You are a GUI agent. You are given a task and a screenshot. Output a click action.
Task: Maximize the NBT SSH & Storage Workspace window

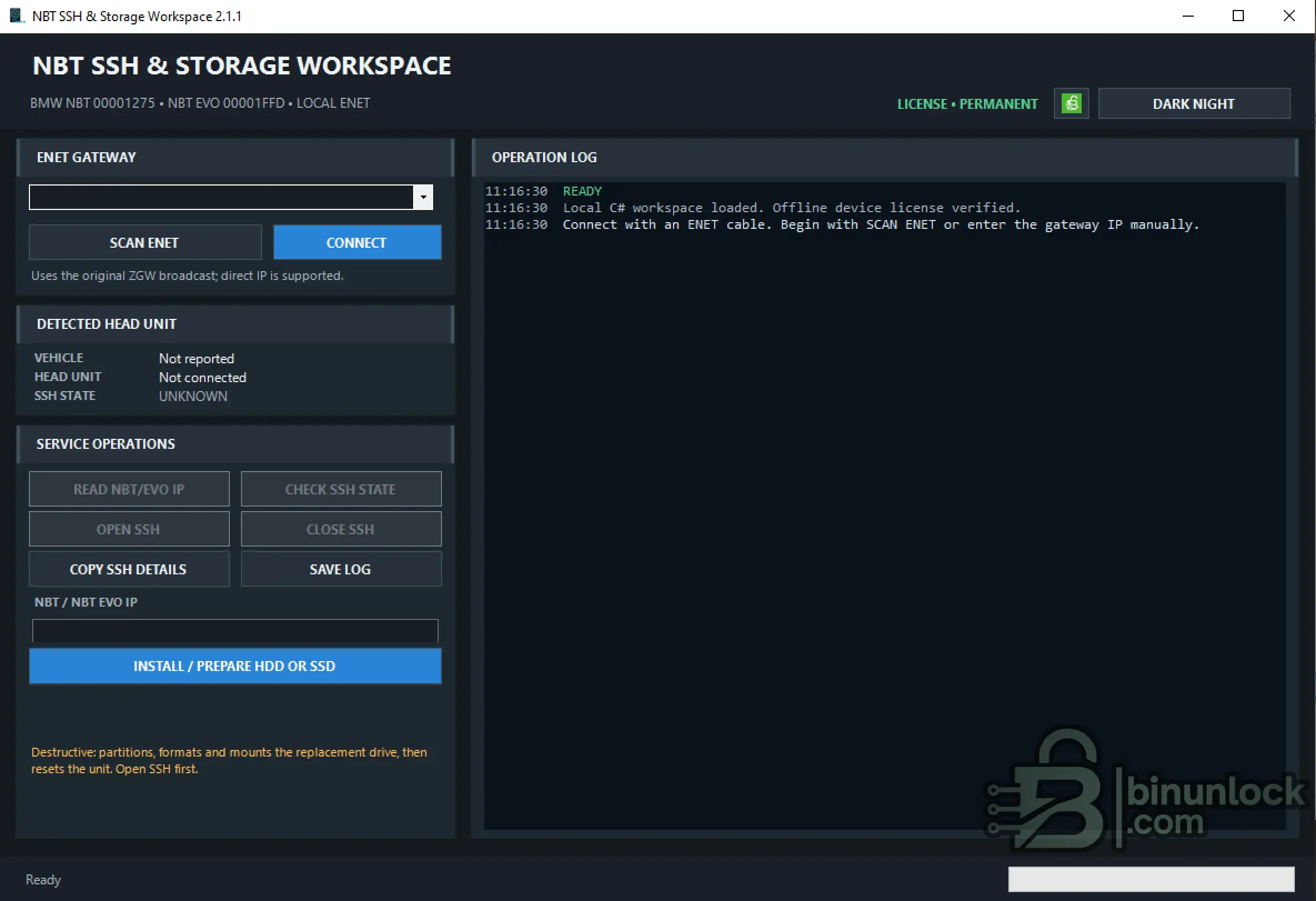coord(1238,16)
